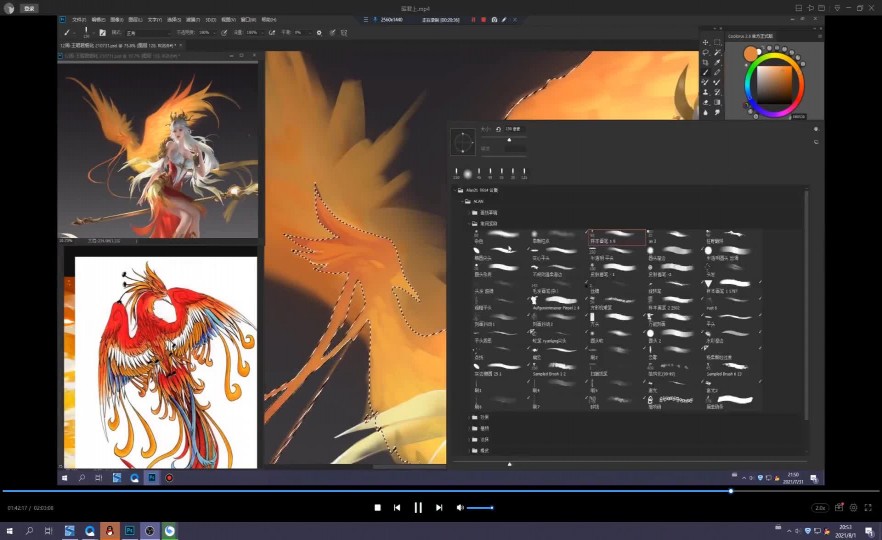Select the Move tool in Photoshop toolbox
882x540 pixels.
[705, 42]
